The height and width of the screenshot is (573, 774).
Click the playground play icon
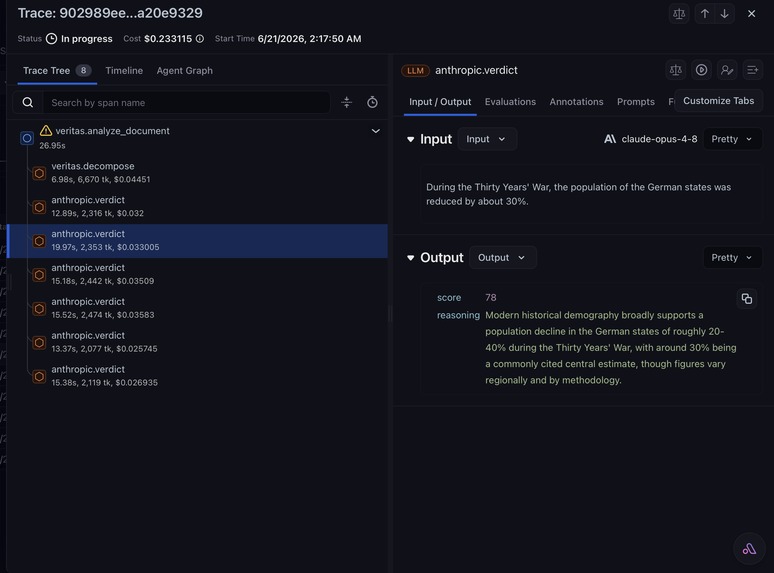[701, 70]
